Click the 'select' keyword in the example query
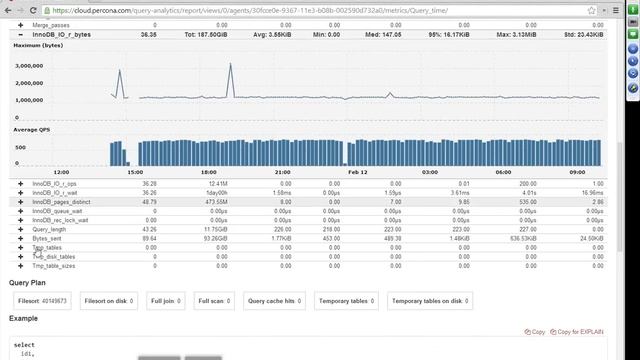Image resolution: width=640 pixels, height=360 pixels. coord(24,345)
